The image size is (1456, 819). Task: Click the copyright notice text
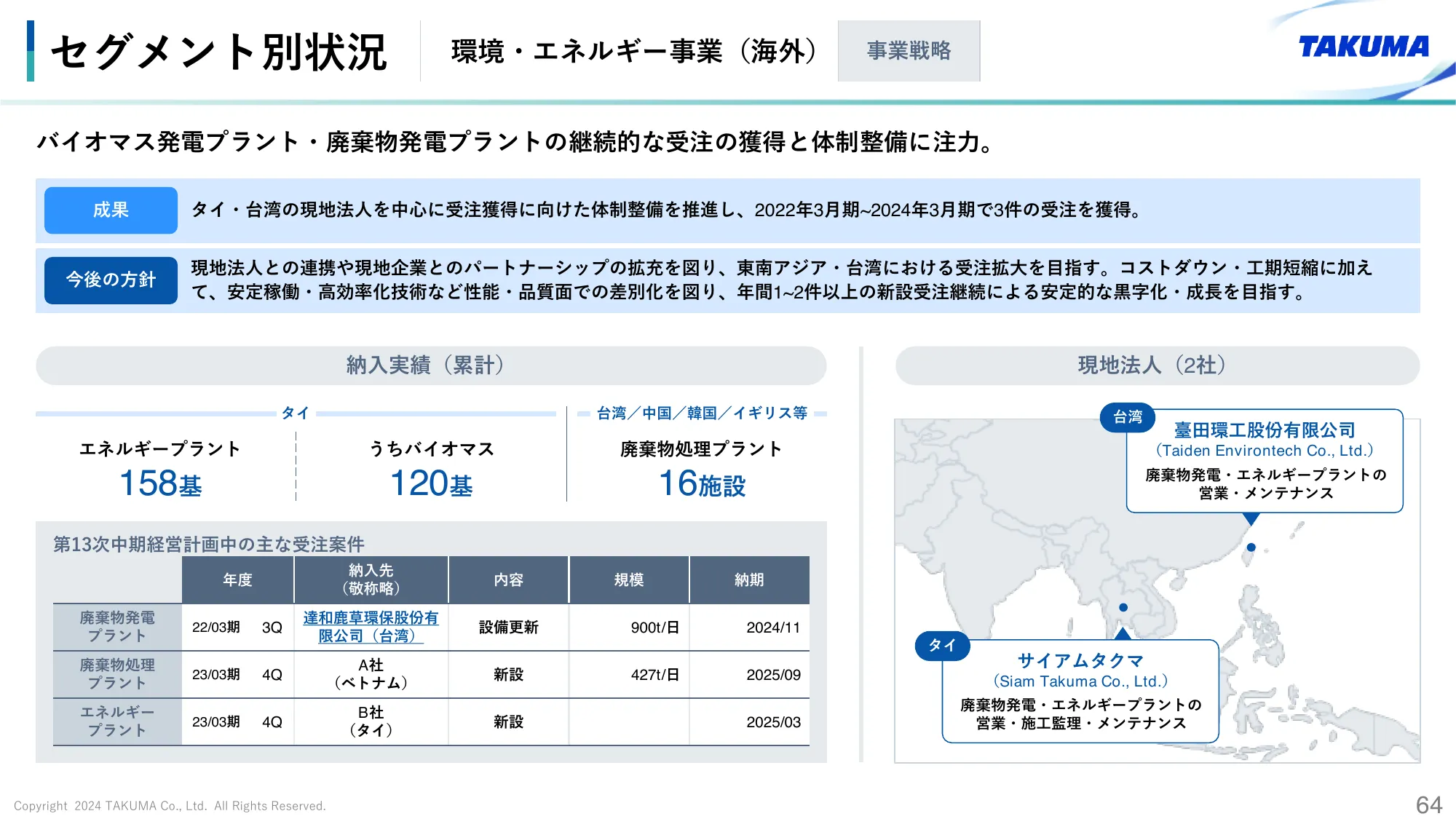click(x=170, y=806)
